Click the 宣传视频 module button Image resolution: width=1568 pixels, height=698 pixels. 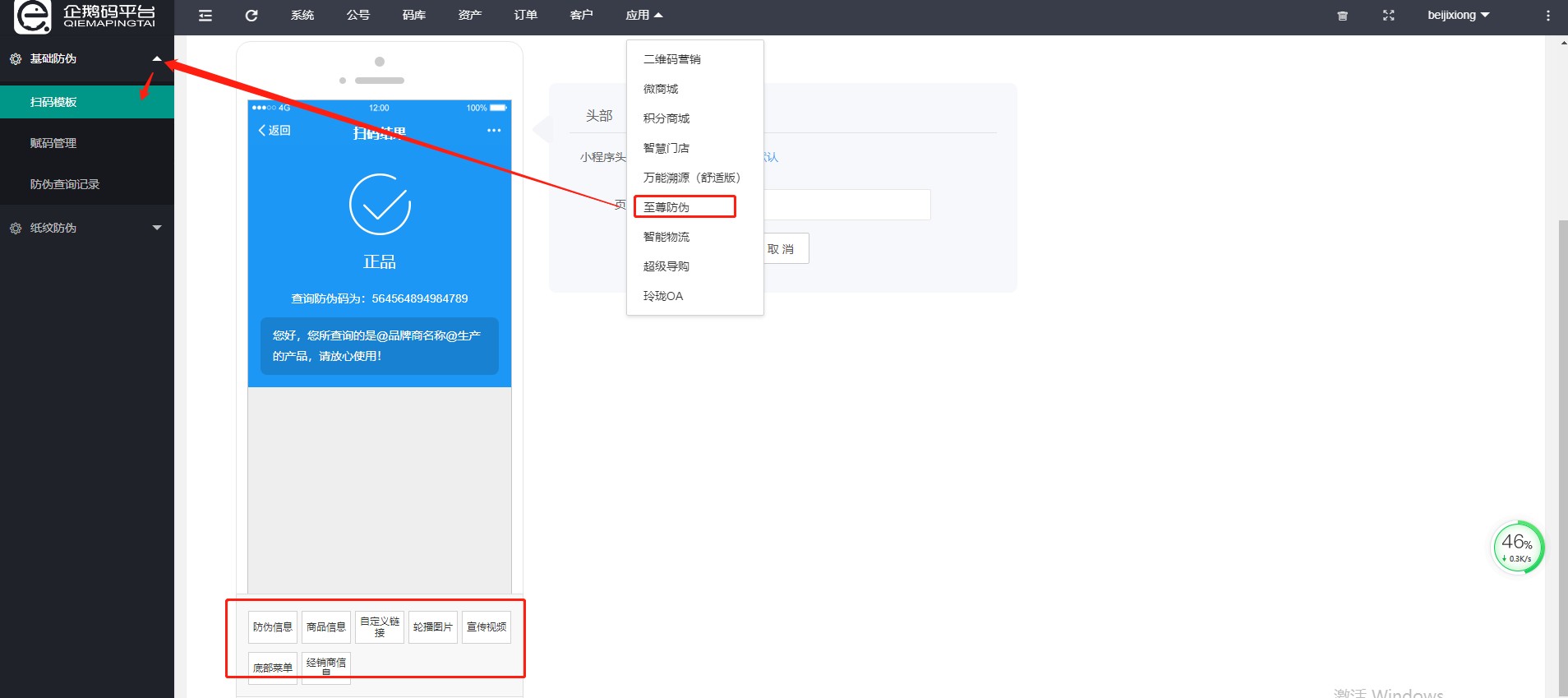coord(487,627)
